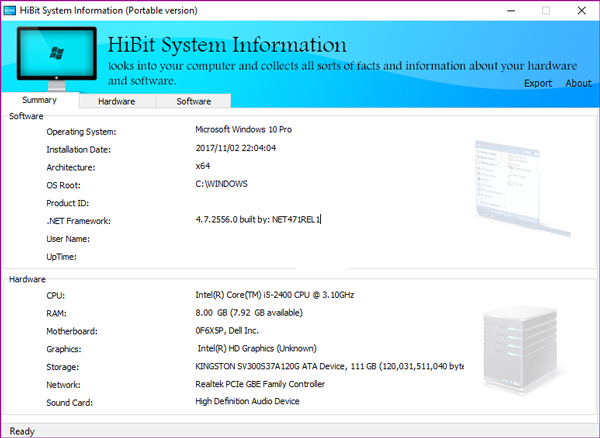Click the monitor logo in the banner

57,58
